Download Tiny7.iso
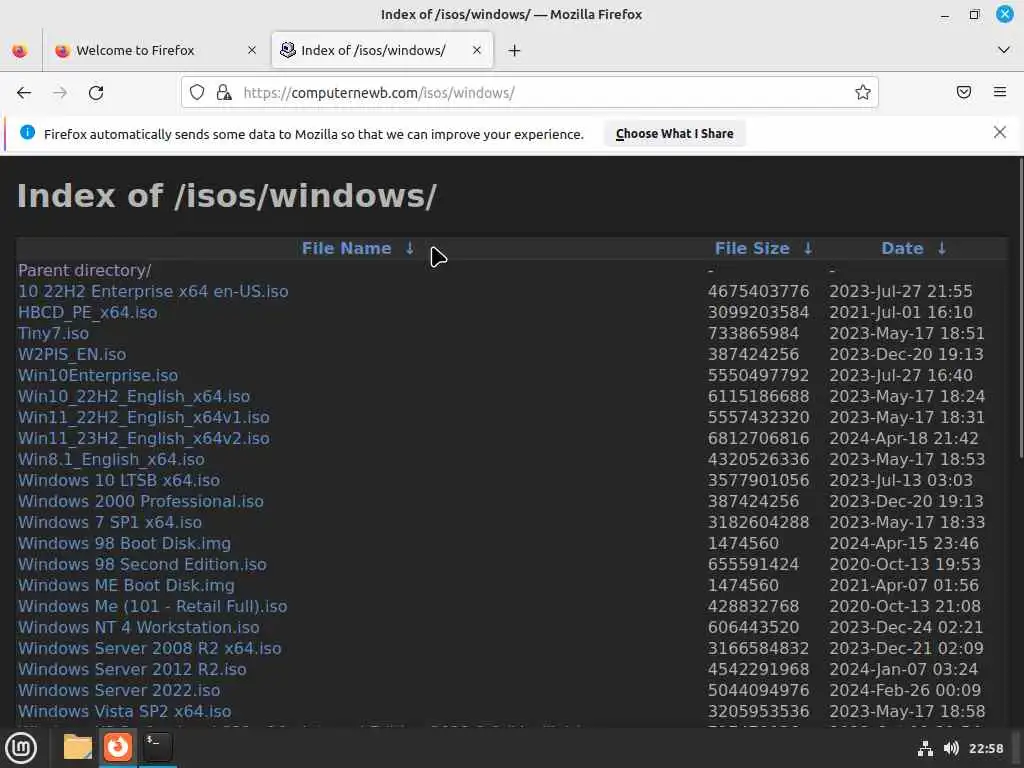Image resolution: width=1024 pixels, height=768 pixels. pos(54,333)
